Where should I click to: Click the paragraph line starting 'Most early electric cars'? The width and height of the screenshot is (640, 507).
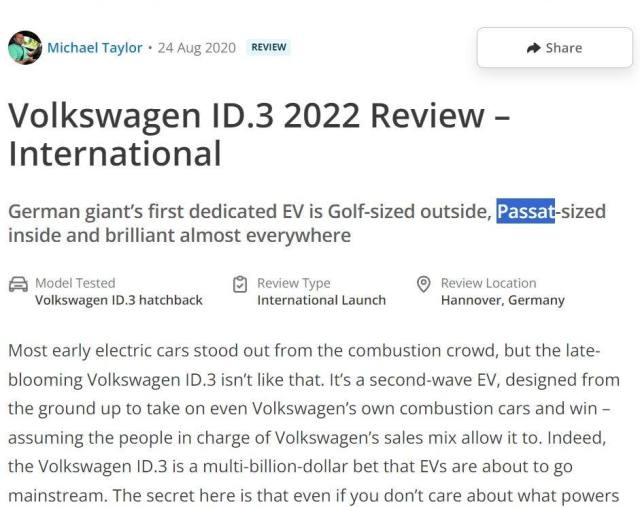pyautogui.click(x=304, y=351)
